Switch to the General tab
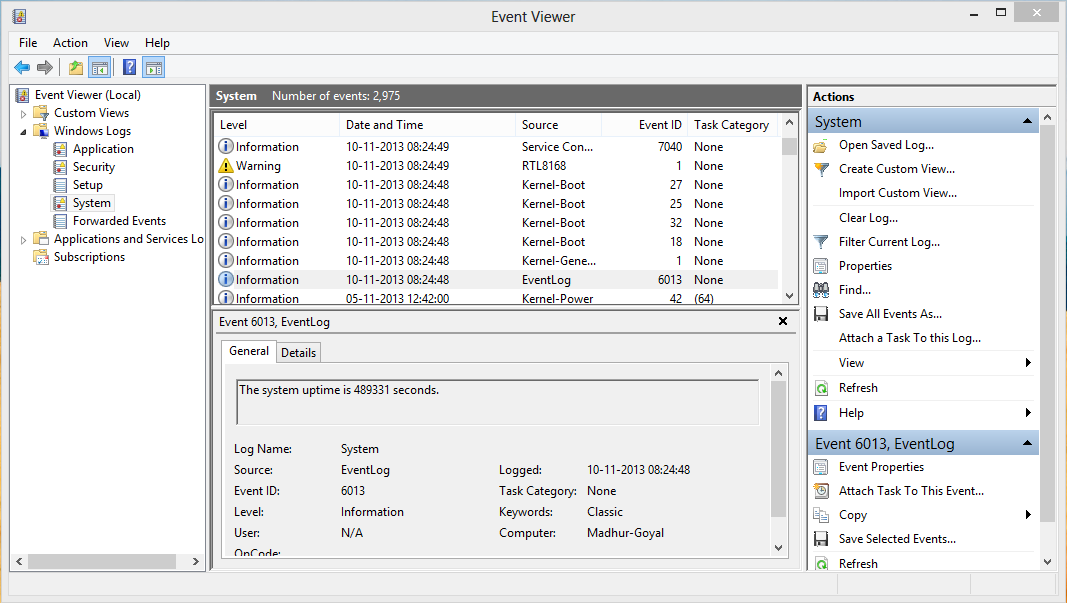The height and width of the screenshot is (603, 1067). point(248,351)
